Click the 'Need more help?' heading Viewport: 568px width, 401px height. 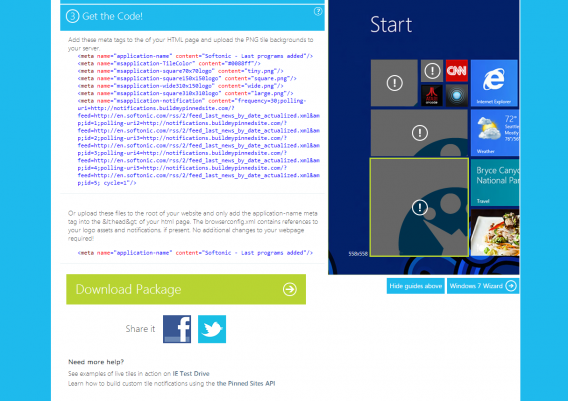pyautogui.click(x=96, y=362)
